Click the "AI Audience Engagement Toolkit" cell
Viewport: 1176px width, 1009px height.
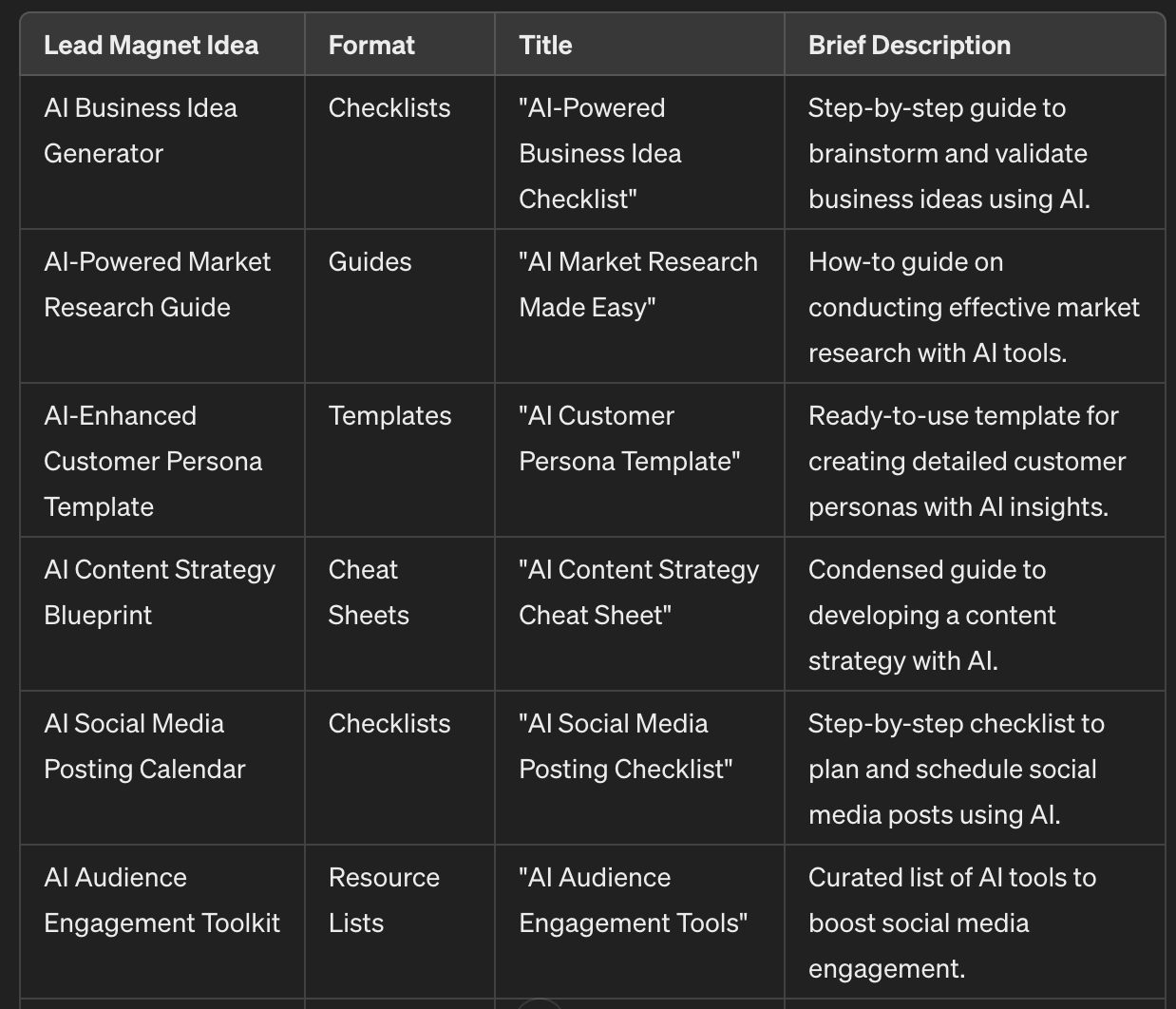161,901
